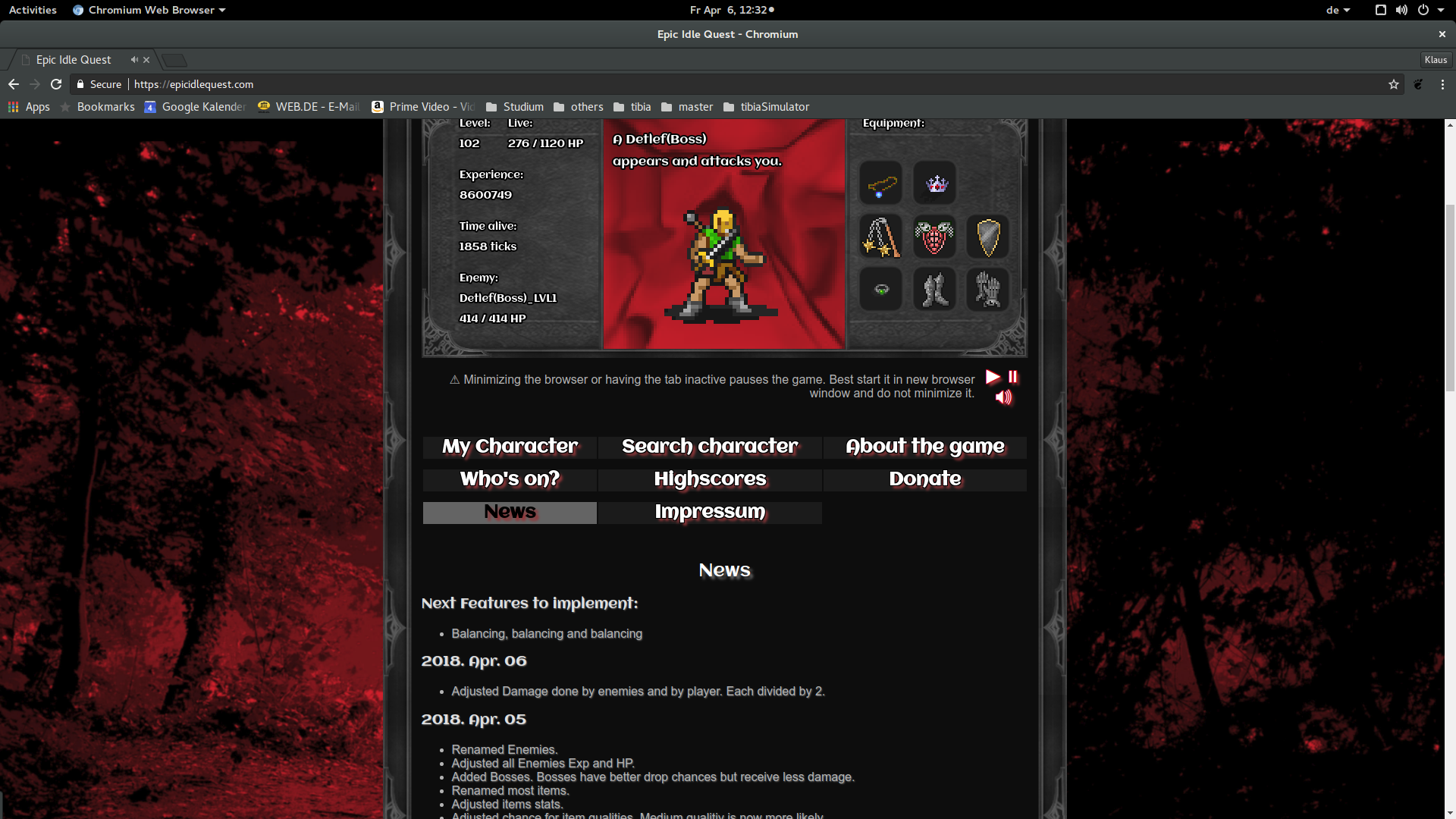The height and width of the screenshot is (819, 1456).
Task: Resume the game with the play icon
Action: point(993,376)
